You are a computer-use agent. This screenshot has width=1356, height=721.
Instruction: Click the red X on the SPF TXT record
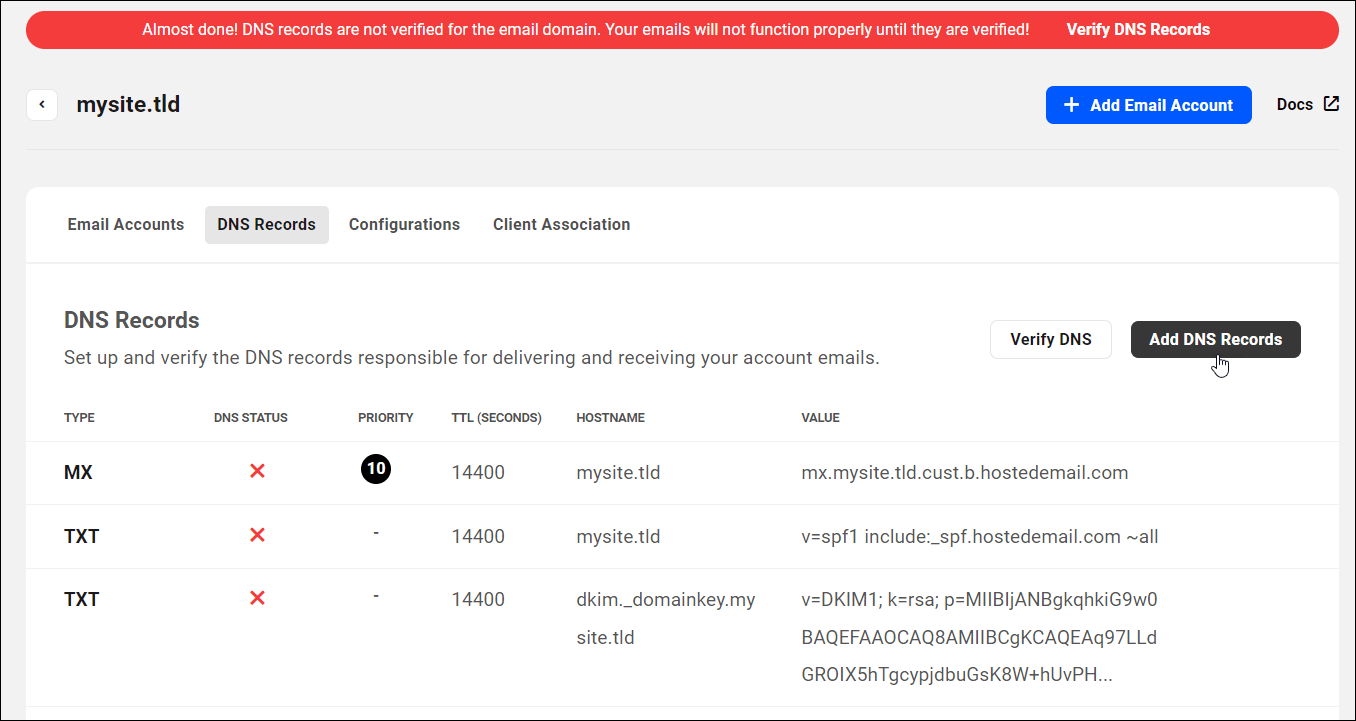point(257,535)
